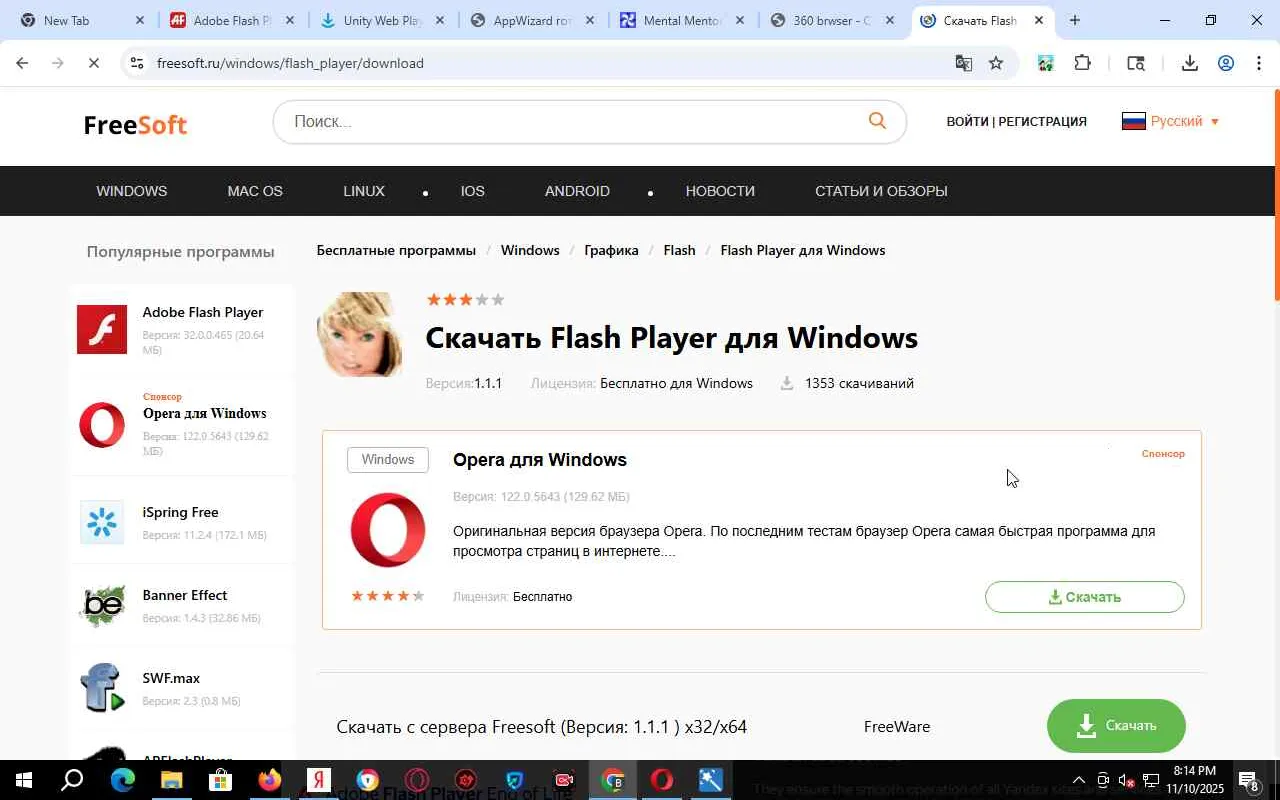Open Banner Effect sidebar title link
Screen dimensions: 1280x800
(x=185, y=595)
